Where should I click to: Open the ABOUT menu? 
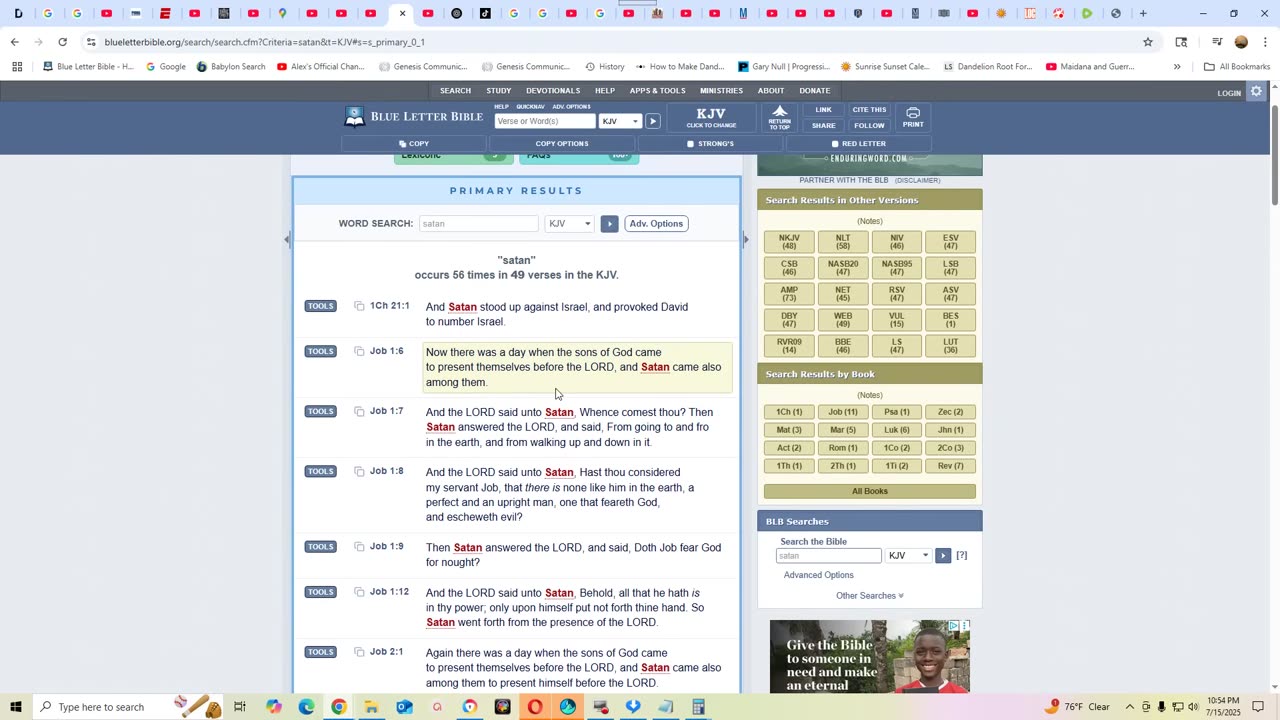click(771, 91)
